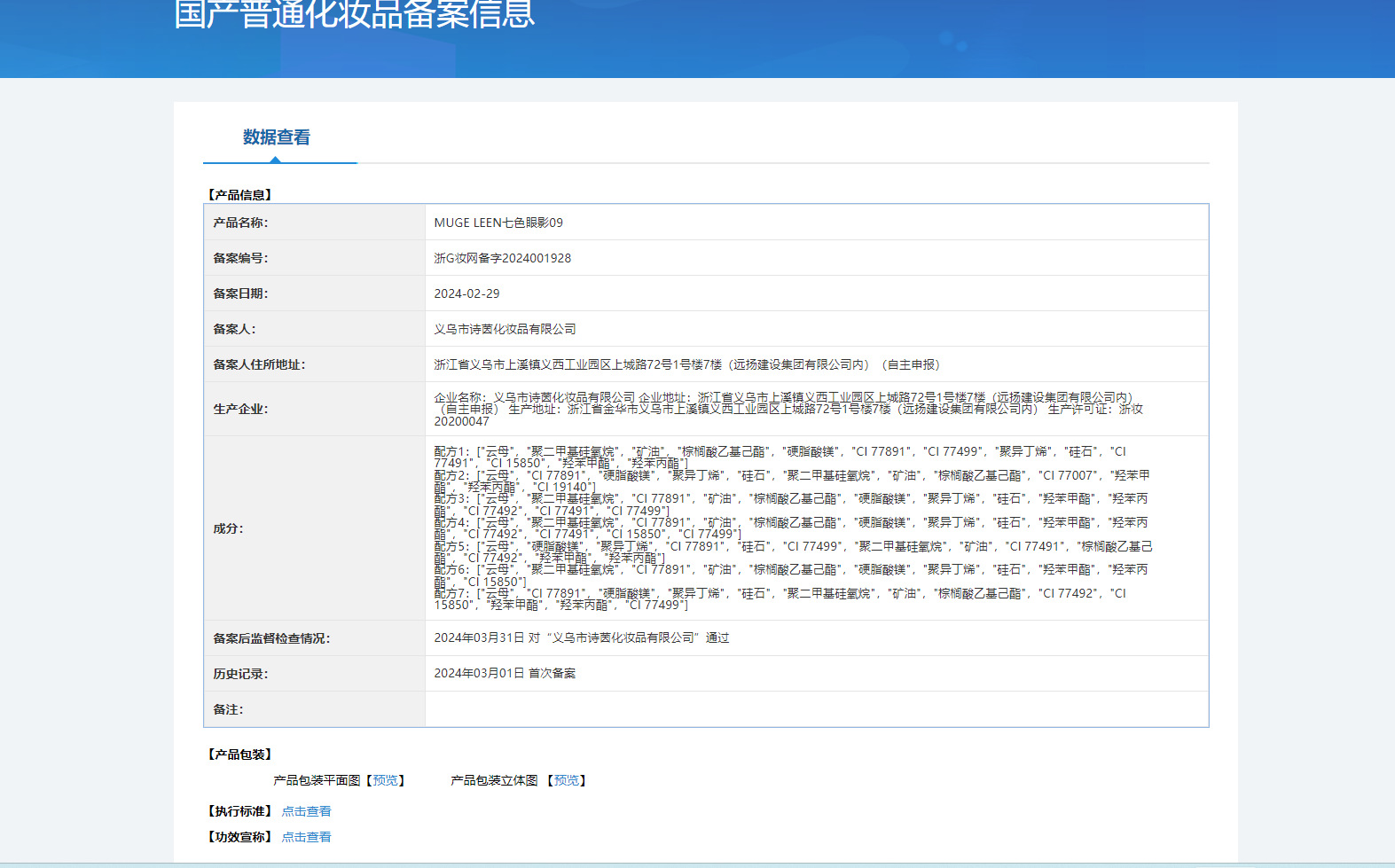The width and height of the screenshot is (1395, 868).
Task: Click the 产品包装平面图 label
Action: pos(317,780)
